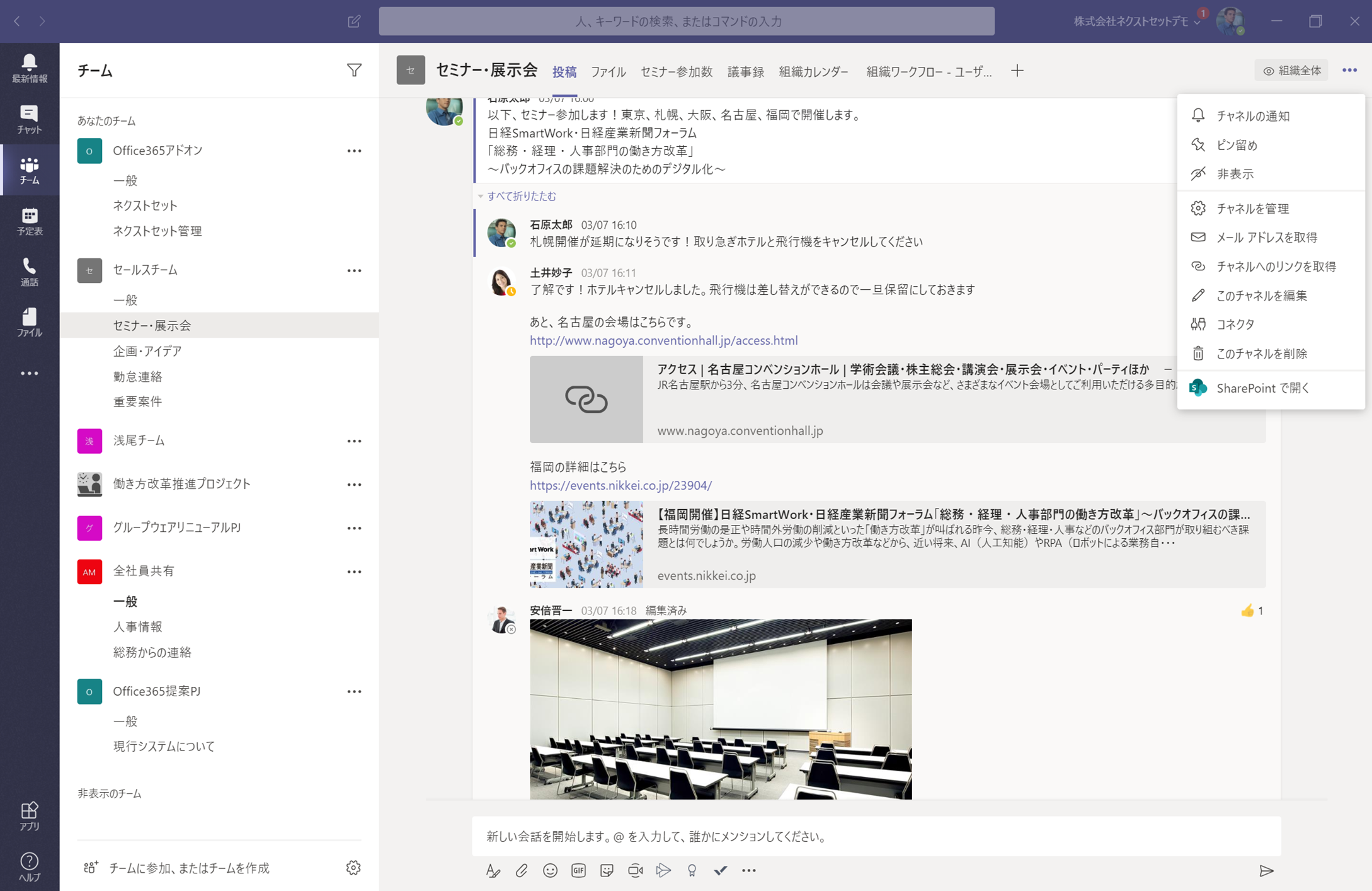This screenshot has height=891, width=1372.
Task: Open the sticker icon
Action: [x=607, y=871]
